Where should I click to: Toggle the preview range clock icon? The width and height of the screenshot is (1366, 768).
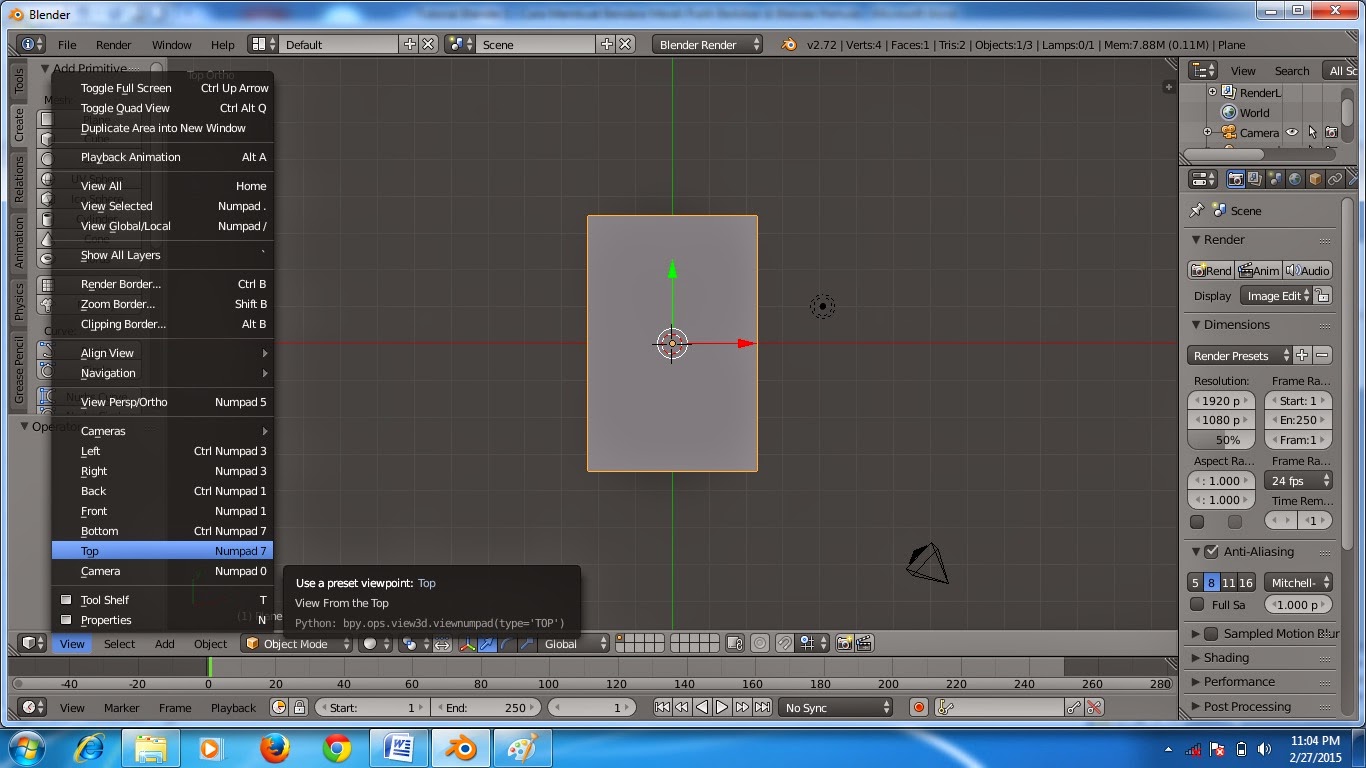tap(279, 707)
